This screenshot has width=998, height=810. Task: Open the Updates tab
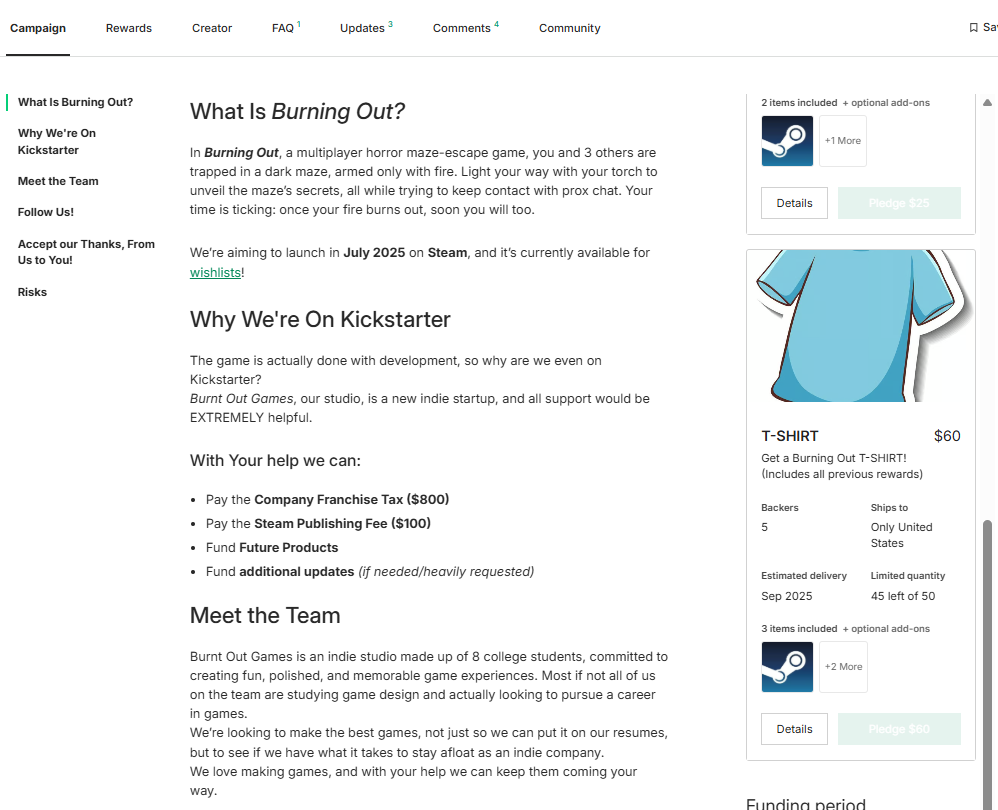(x=364, y=28)
